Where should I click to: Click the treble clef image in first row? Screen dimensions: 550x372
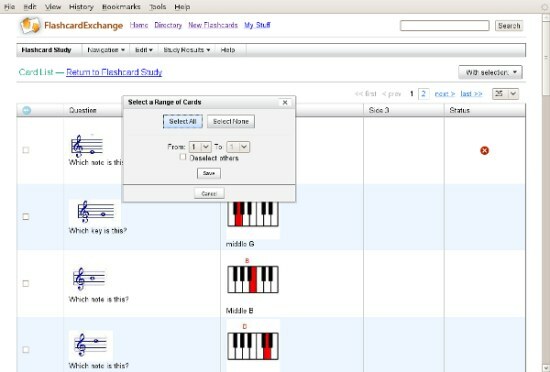(87, 146)
